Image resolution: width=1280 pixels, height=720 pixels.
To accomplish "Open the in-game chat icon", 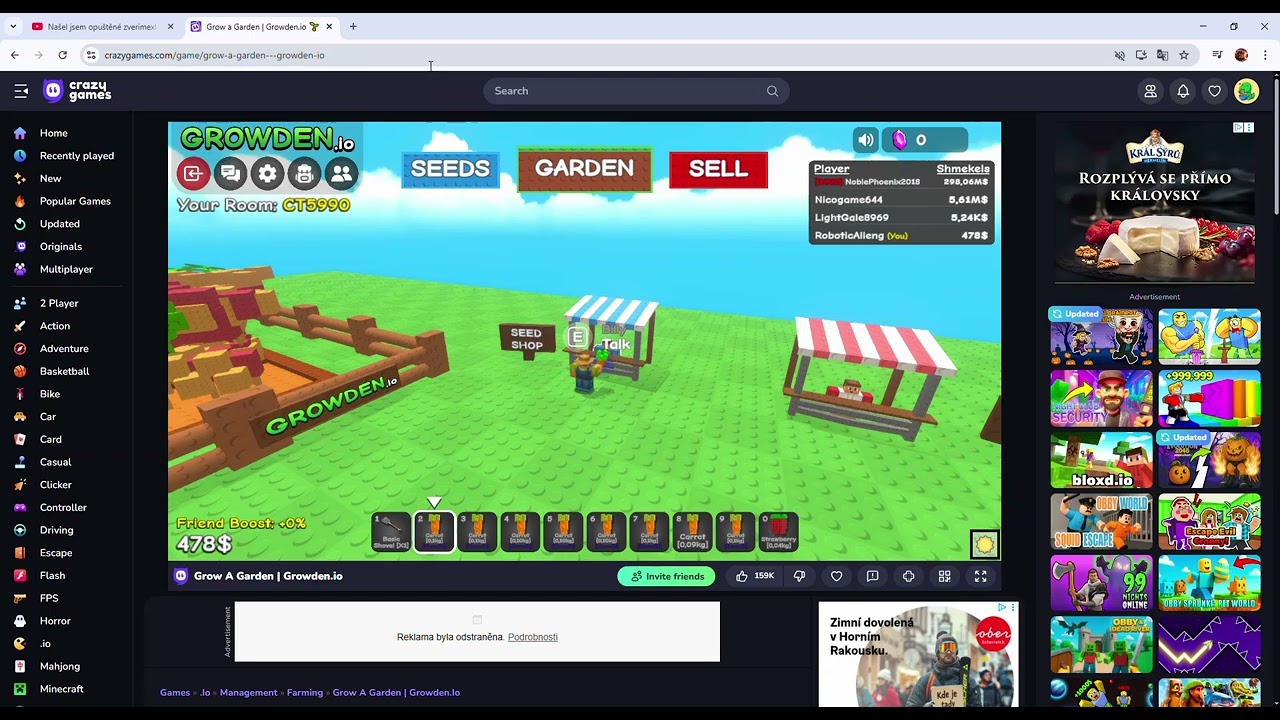I will [x=230, y=174].
